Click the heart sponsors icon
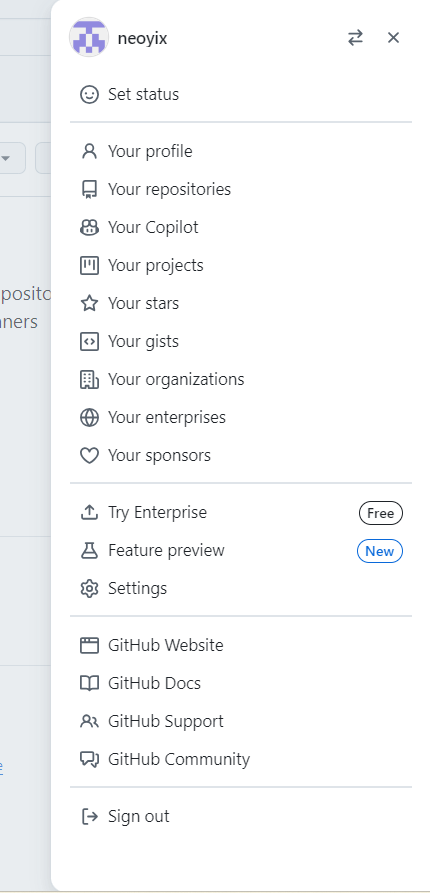The image size is (430, 893). click(89, 456)
